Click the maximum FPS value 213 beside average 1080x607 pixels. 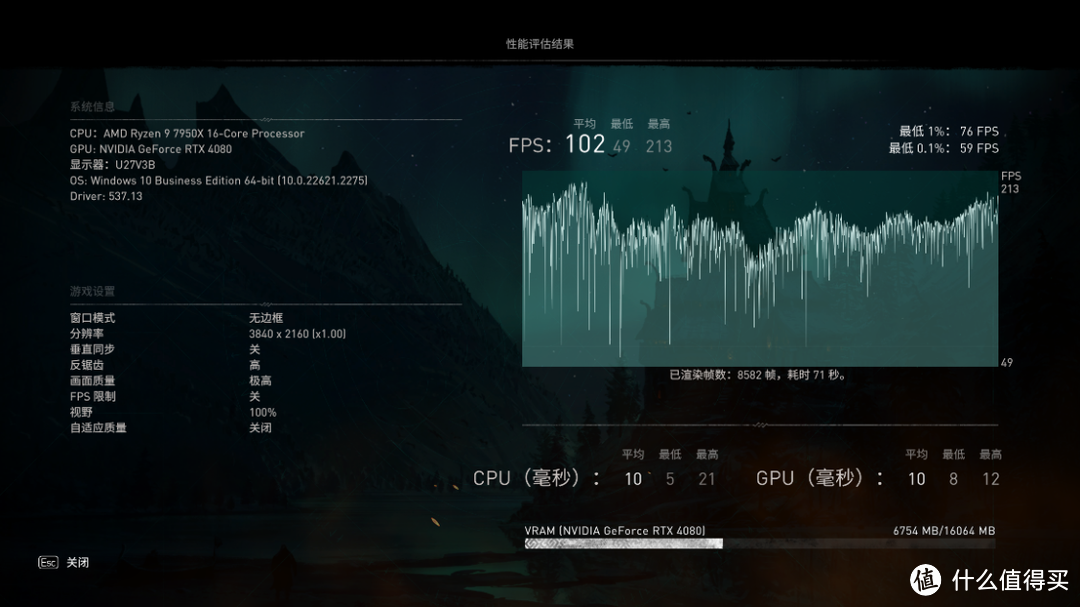pyautogui.click(x=658, y=146)
